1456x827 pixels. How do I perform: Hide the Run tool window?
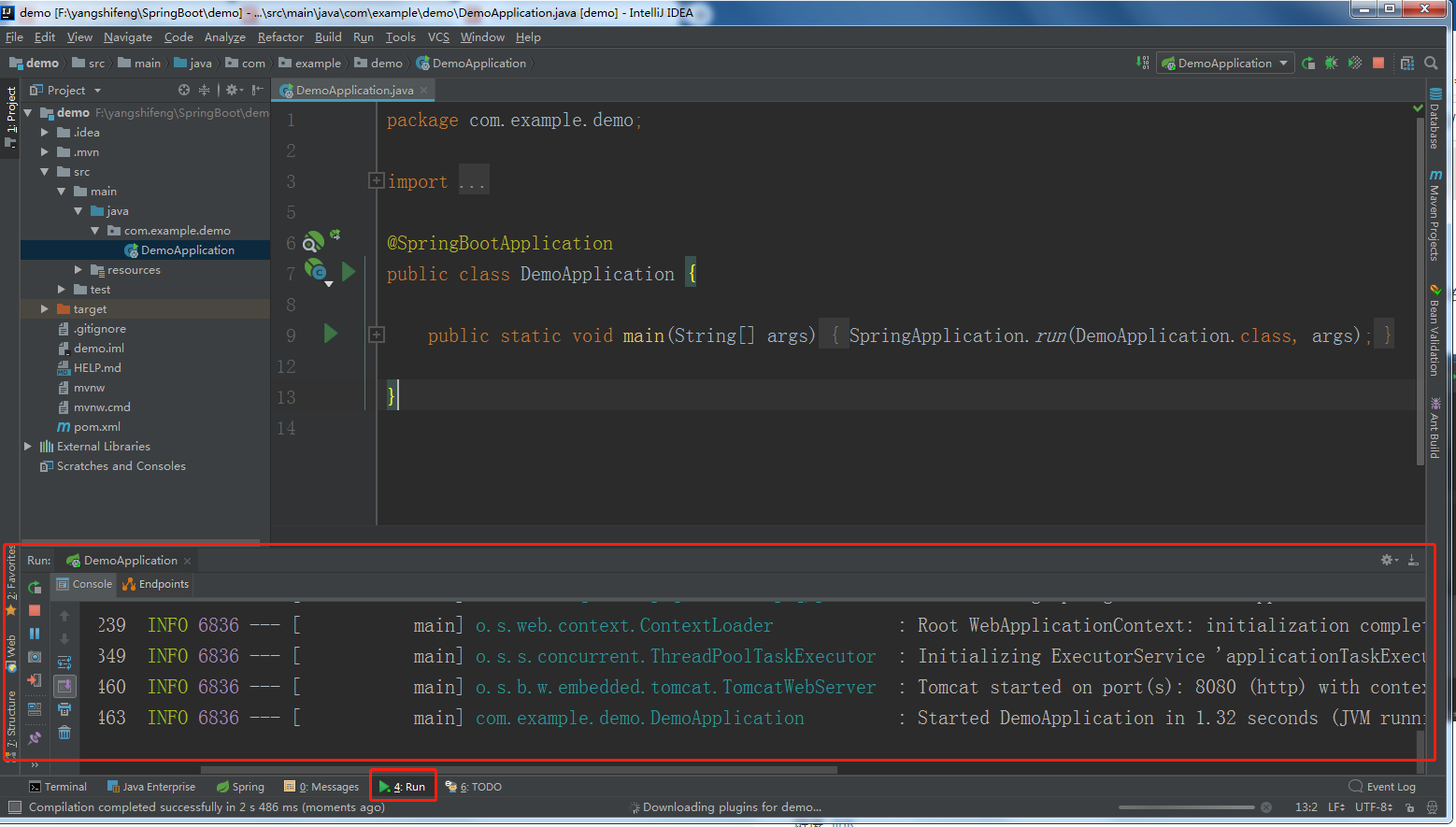click(1413, 560)
